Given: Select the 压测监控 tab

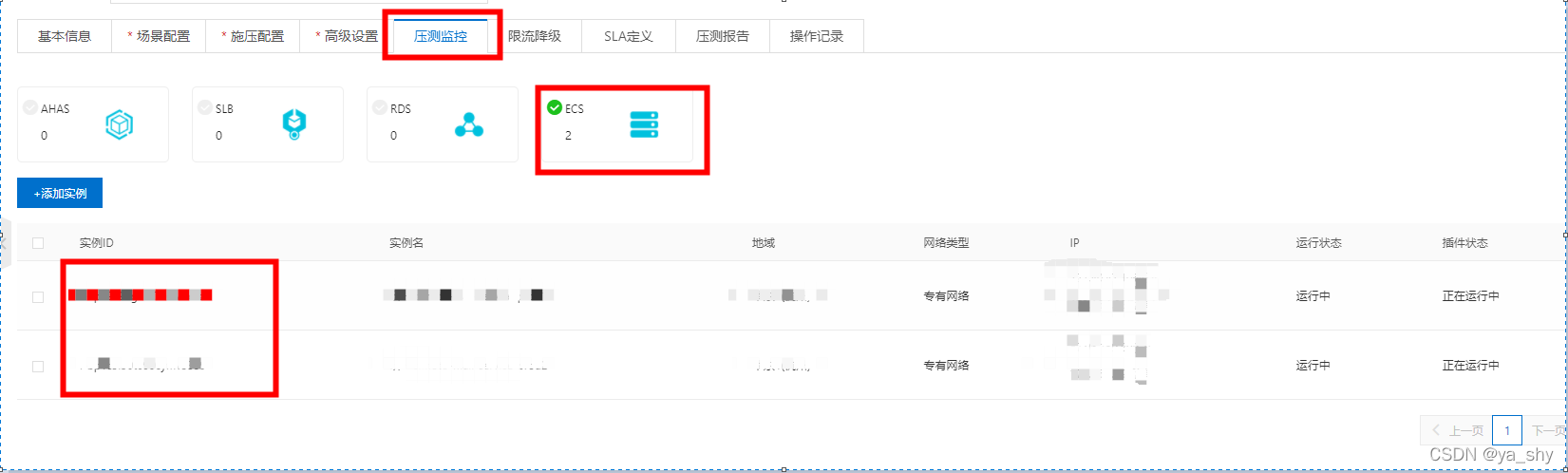Looking at the screenshot, I should pyautogui.click(x=441, y=36).
